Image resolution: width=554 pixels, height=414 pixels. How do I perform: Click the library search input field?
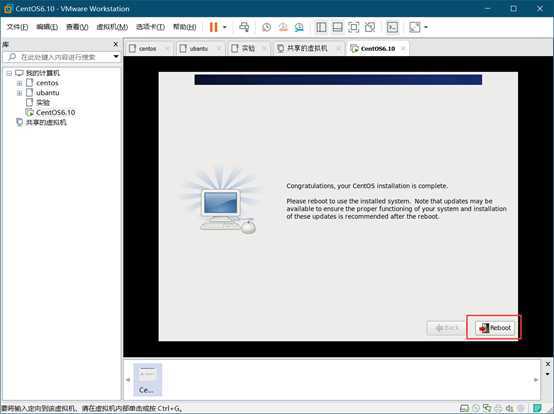pyautogui.click(x=58, y=57)
